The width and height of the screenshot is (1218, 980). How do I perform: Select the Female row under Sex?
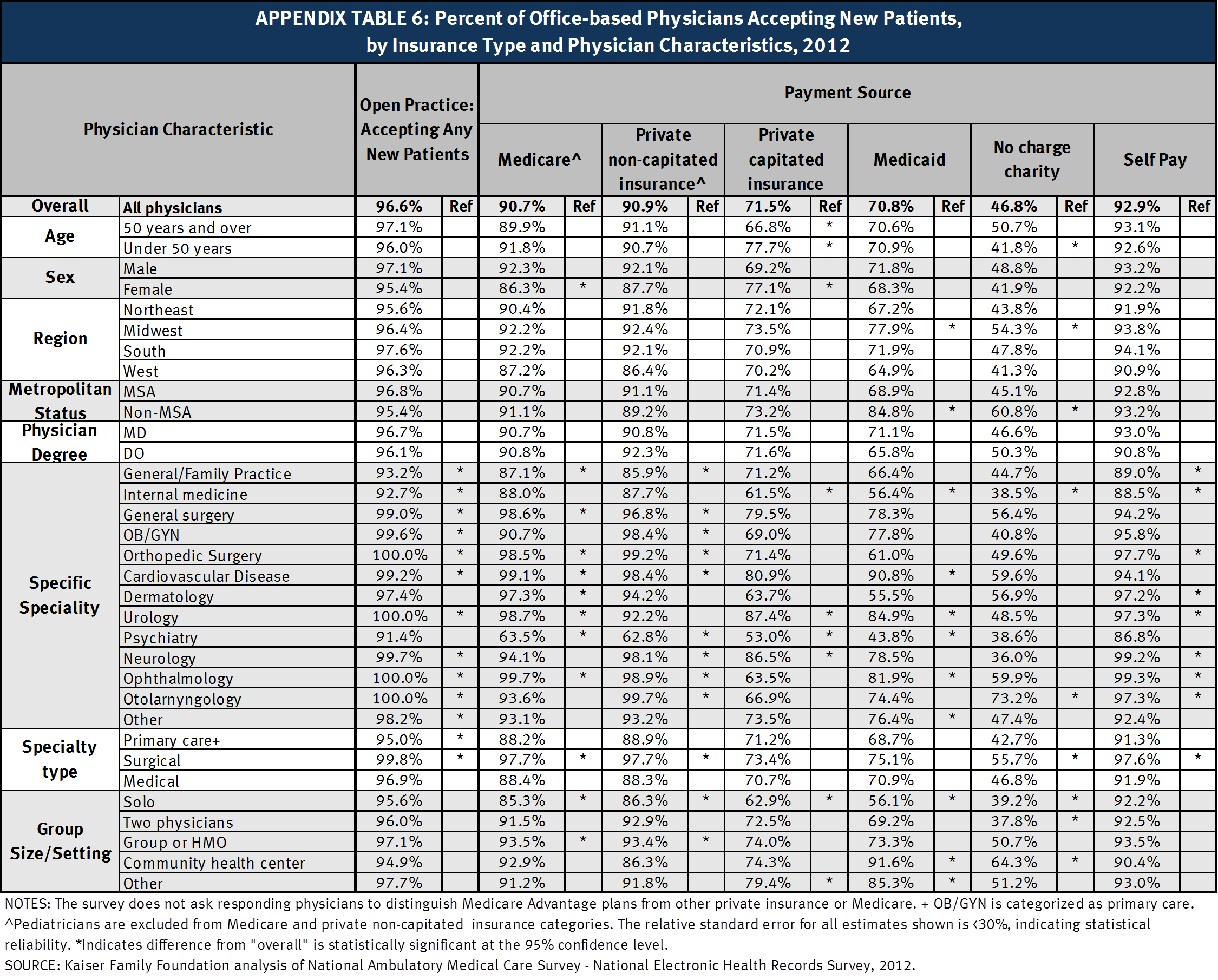148,288
